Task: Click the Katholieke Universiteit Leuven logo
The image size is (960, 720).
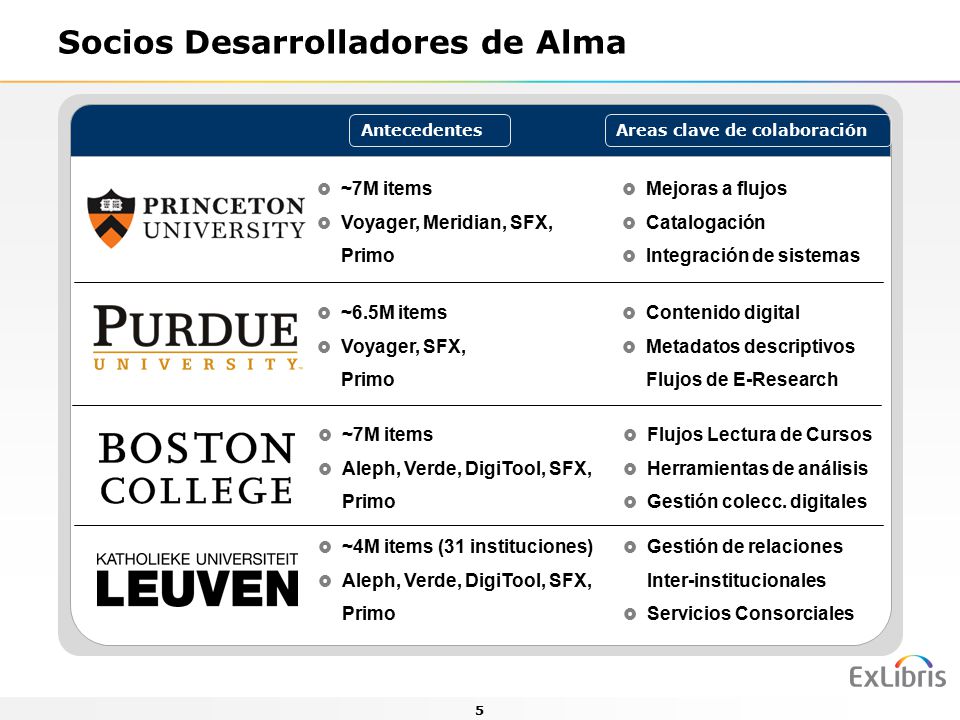Action: pyautogui.click(x=197, y=579)
